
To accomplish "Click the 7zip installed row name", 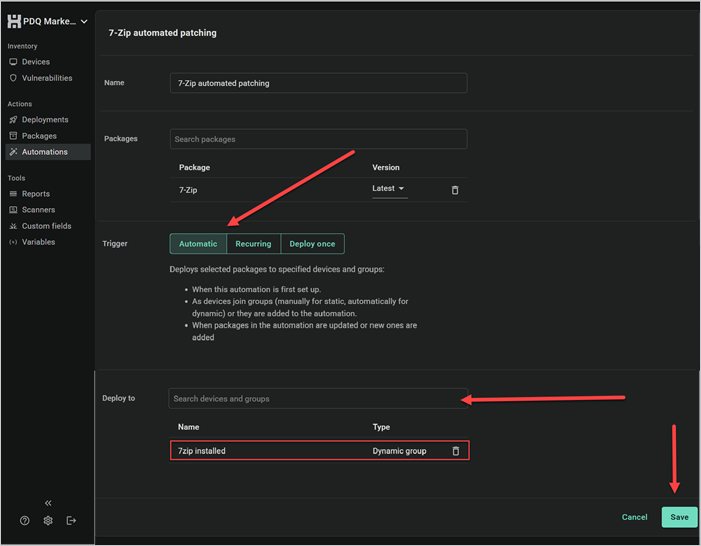I will (202, 451).
